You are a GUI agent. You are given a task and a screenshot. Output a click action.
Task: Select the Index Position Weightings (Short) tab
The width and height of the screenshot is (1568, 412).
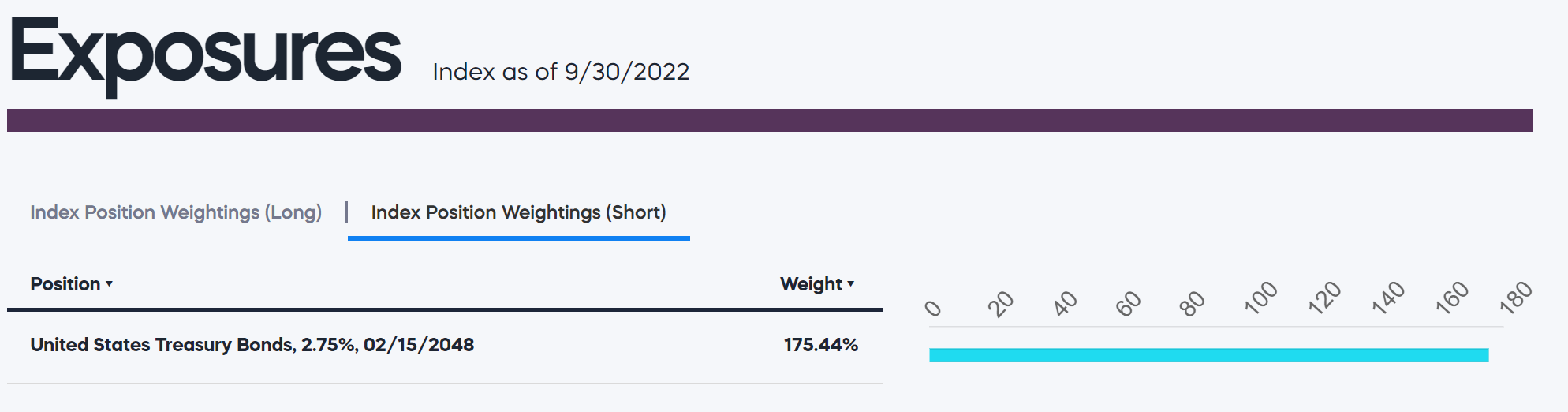click(518, 212)
